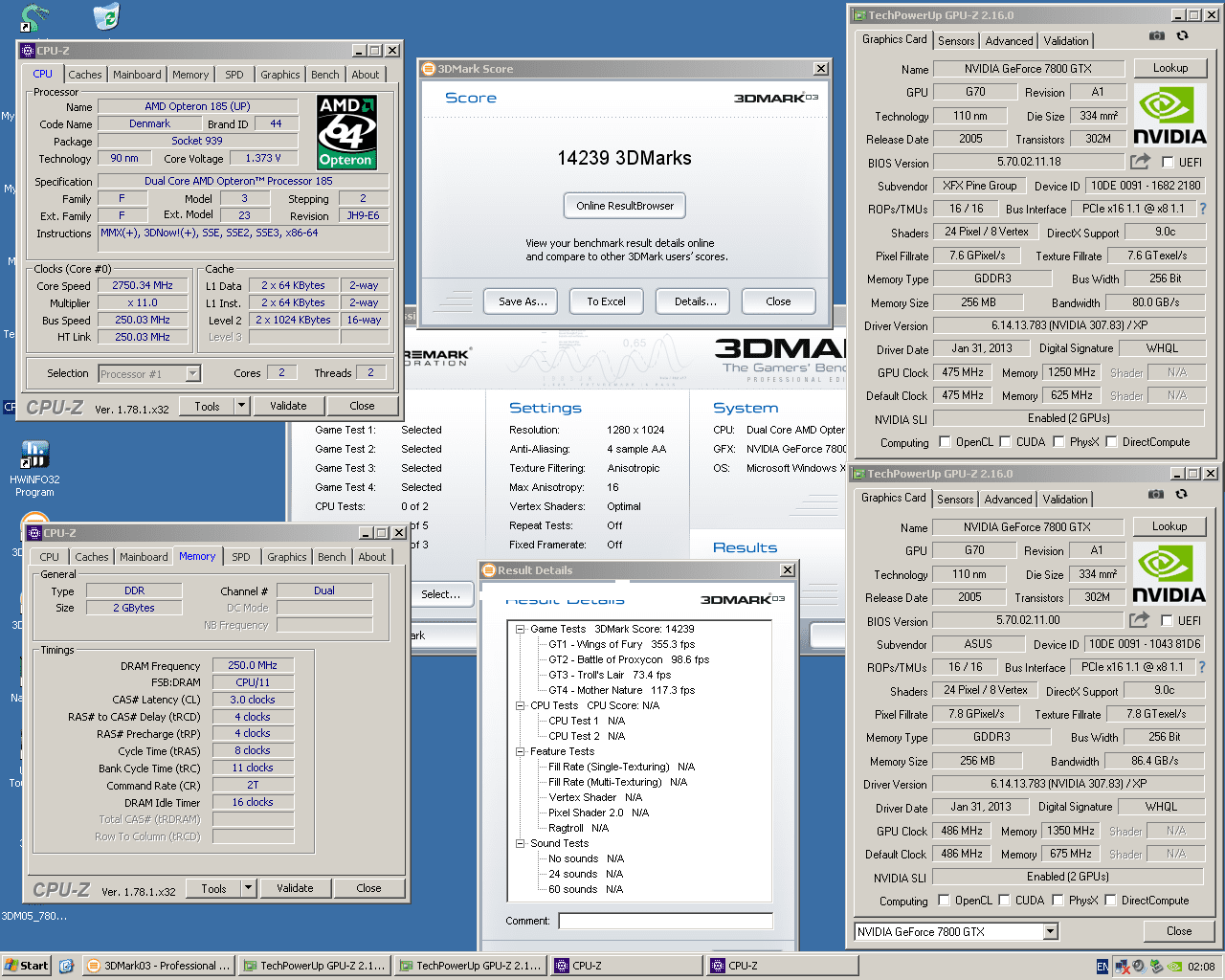The width and height of the screenshot is (1225, 980).
Task: Click refresh icon in bottom GPU-Z window
Action: 1181,494
